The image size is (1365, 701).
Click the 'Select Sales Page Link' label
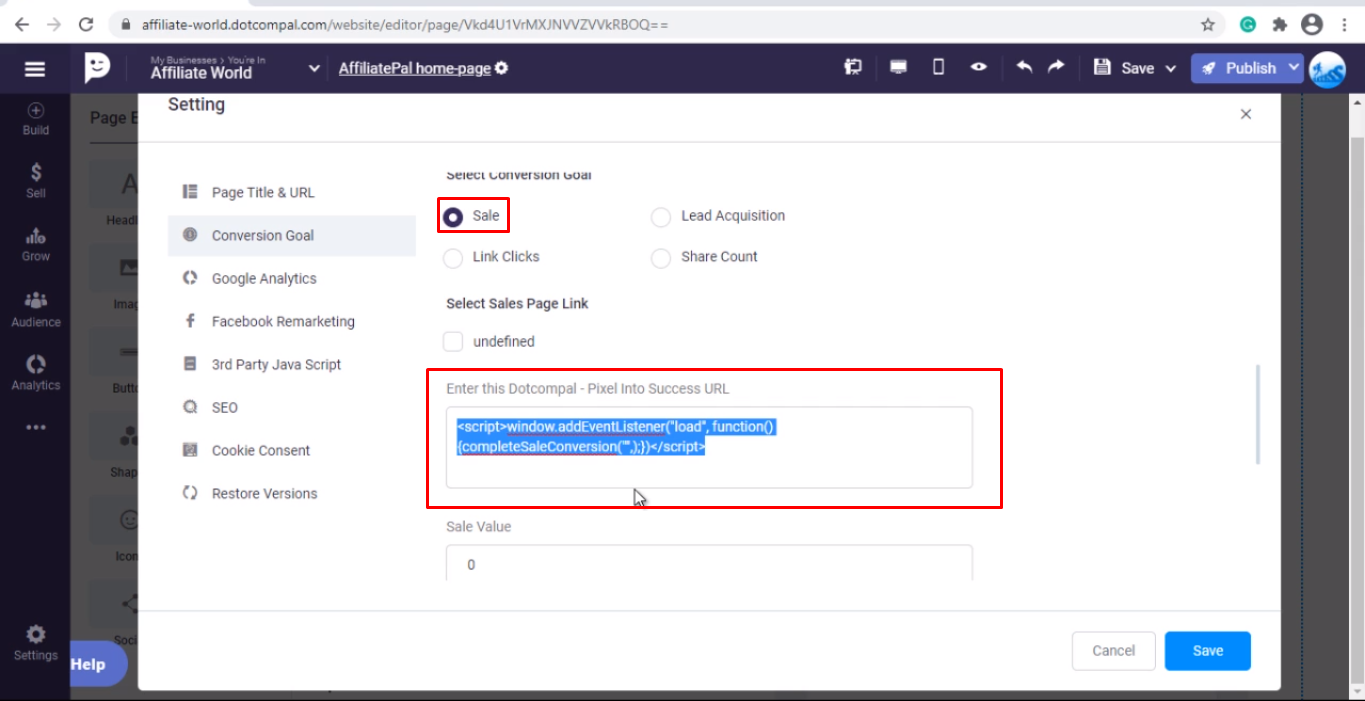(x=518, y=304)
